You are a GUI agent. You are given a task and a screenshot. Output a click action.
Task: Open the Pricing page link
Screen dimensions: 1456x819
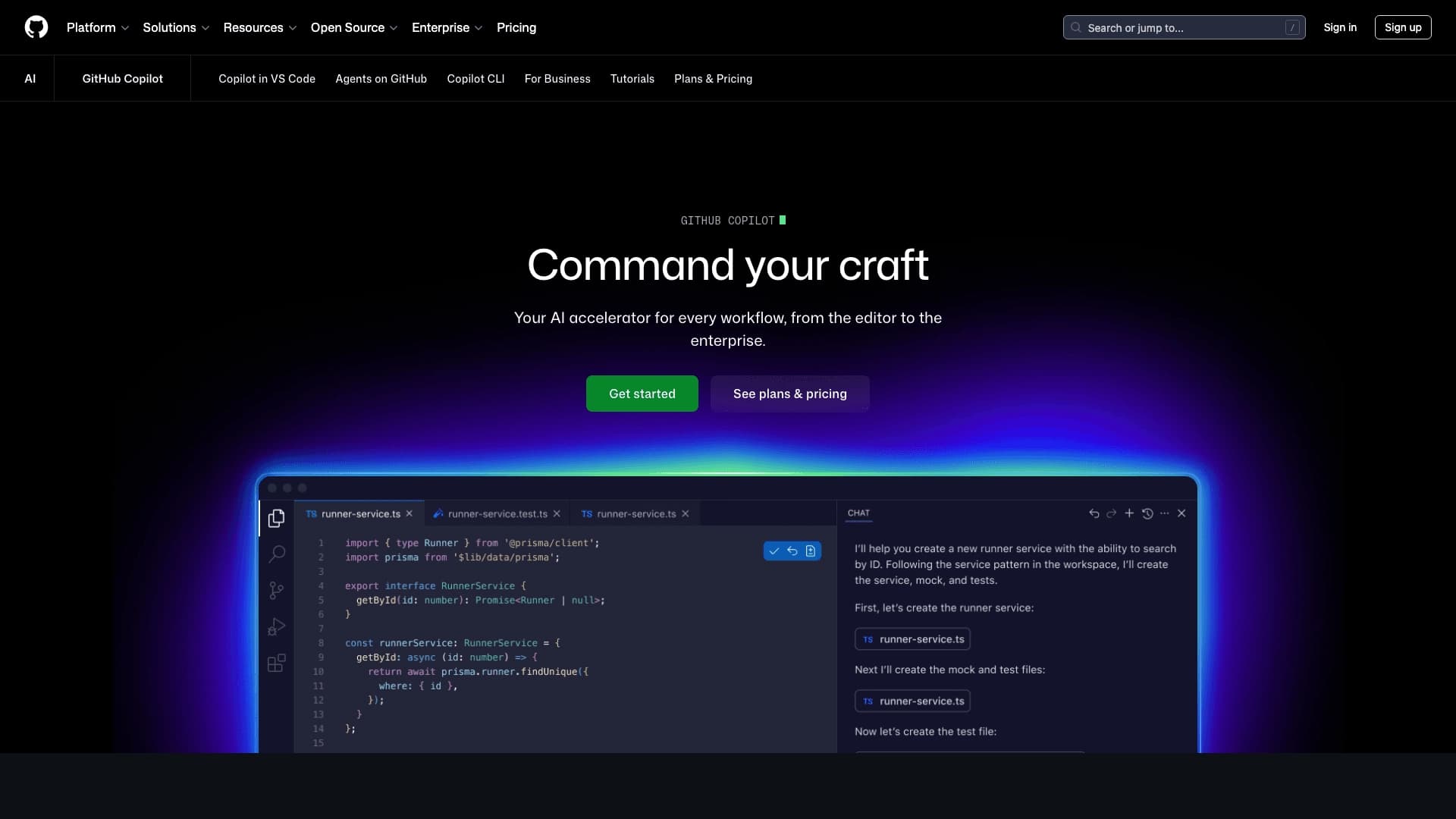(x=516, y=27)
